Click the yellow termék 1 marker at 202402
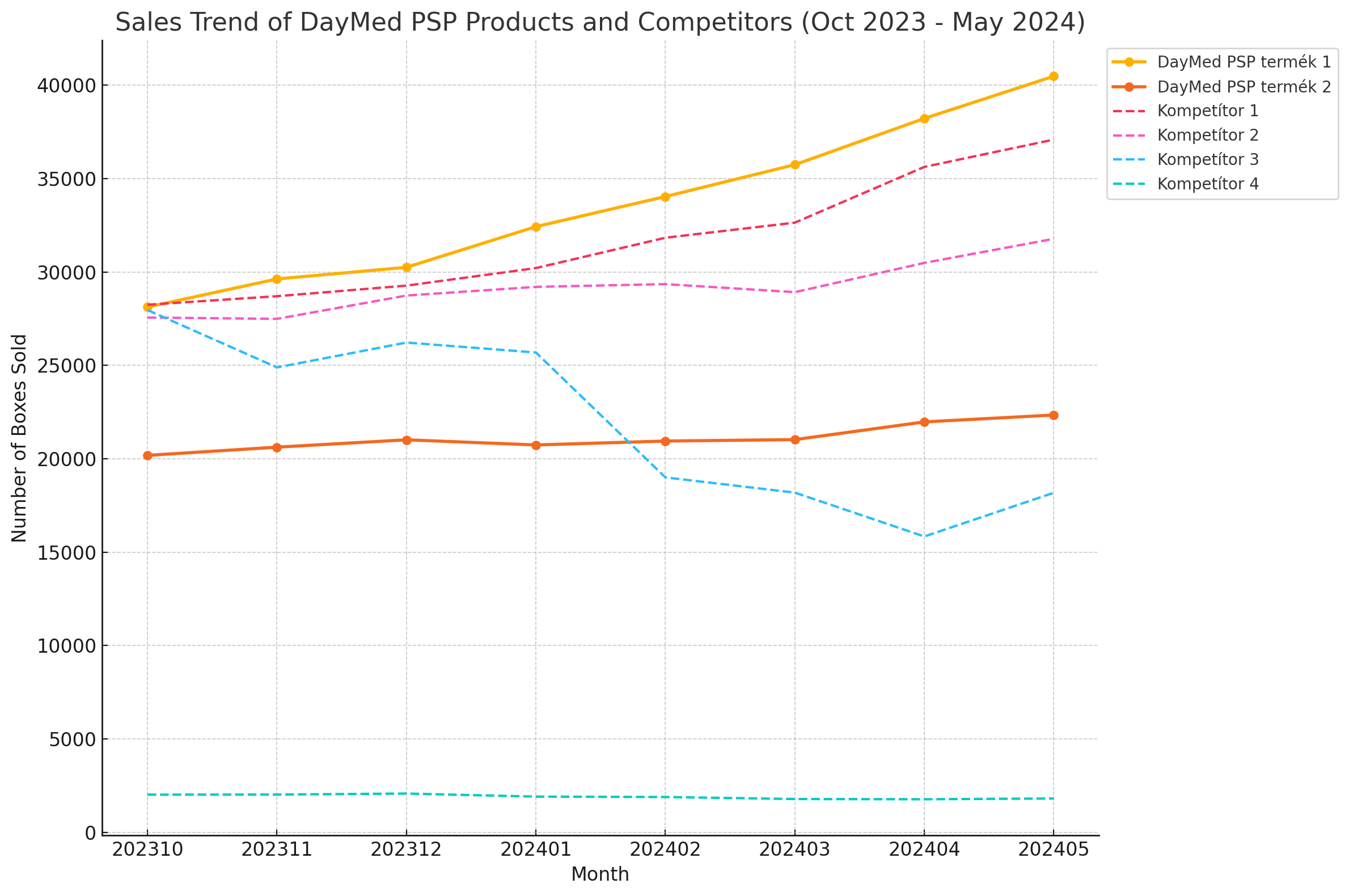 click(665, 197)
